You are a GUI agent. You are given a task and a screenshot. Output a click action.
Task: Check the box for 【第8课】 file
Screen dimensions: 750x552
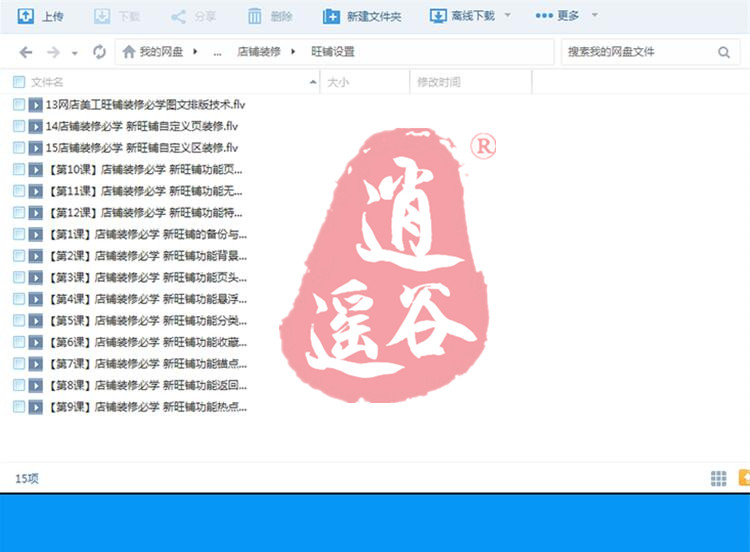point(19,385)
